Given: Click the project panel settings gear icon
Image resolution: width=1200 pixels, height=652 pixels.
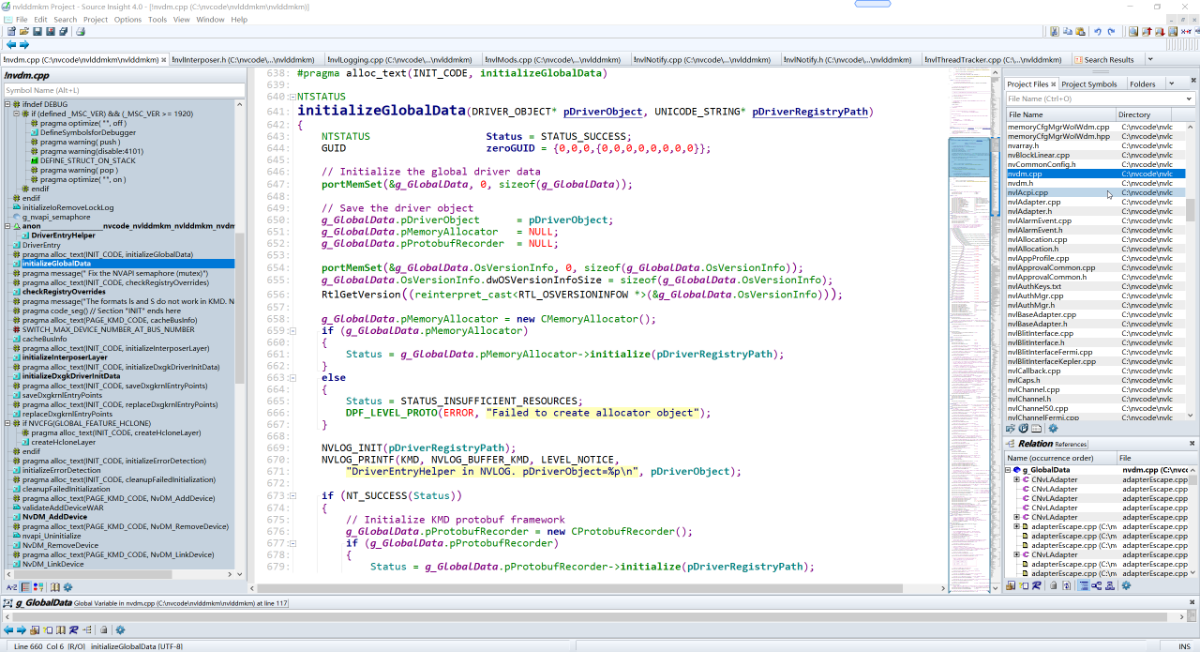Looking at the screenshot, I should 1053,428.
